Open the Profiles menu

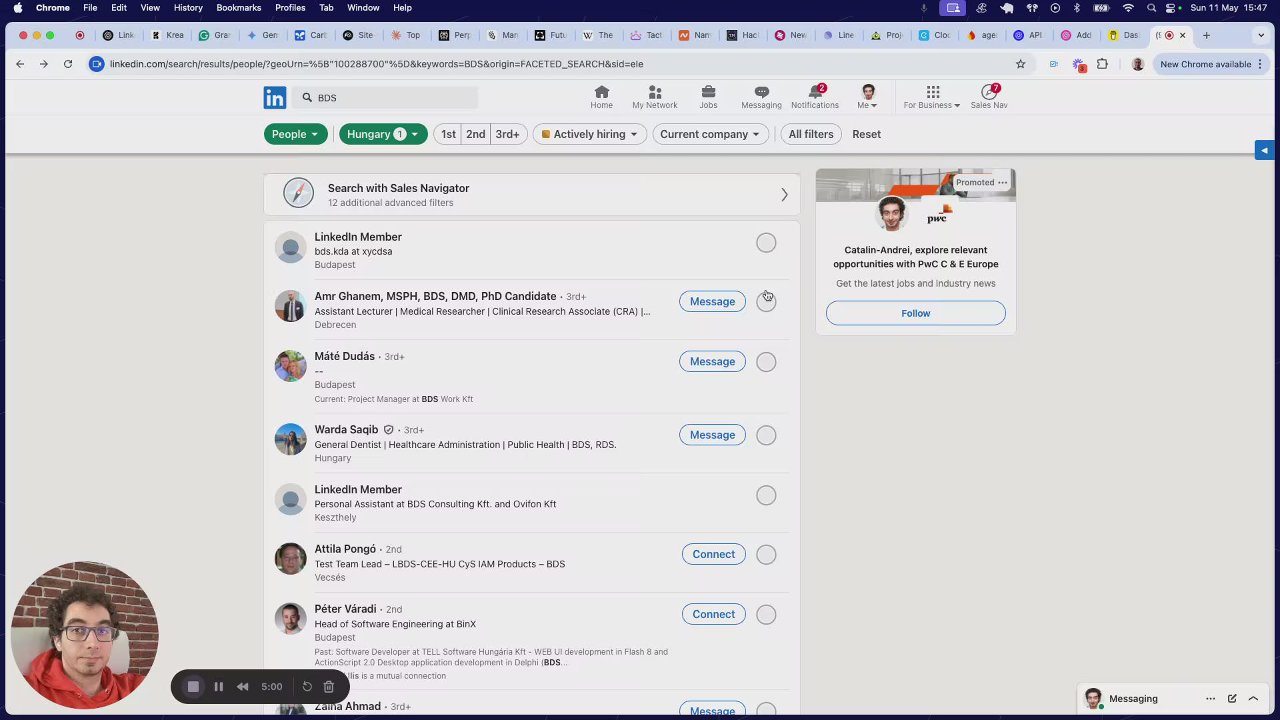(290, 8)
